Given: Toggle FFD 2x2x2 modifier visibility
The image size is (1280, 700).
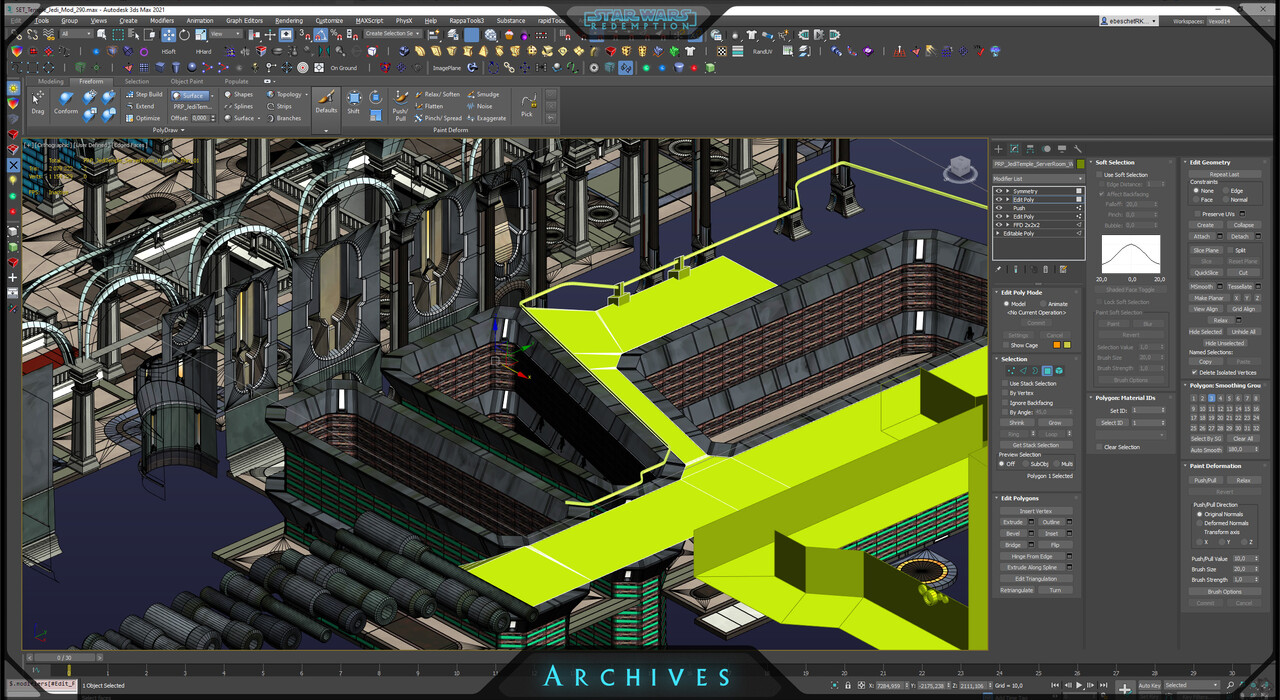Looking at the screenshot, I should pyautogui.click(x=998, y=225).
